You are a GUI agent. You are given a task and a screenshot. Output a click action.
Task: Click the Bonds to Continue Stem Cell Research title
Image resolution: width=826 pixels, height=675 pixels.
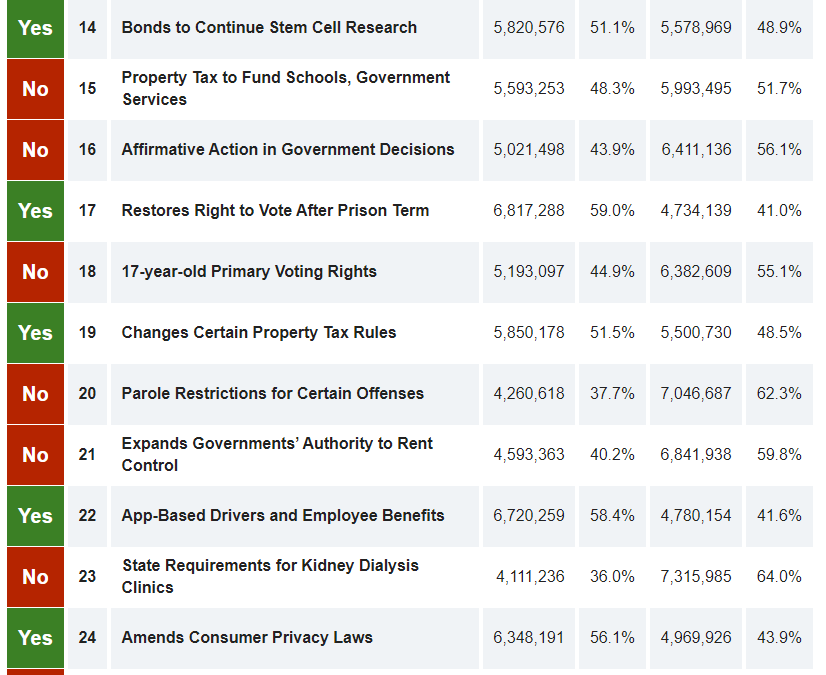coord(269,28)
